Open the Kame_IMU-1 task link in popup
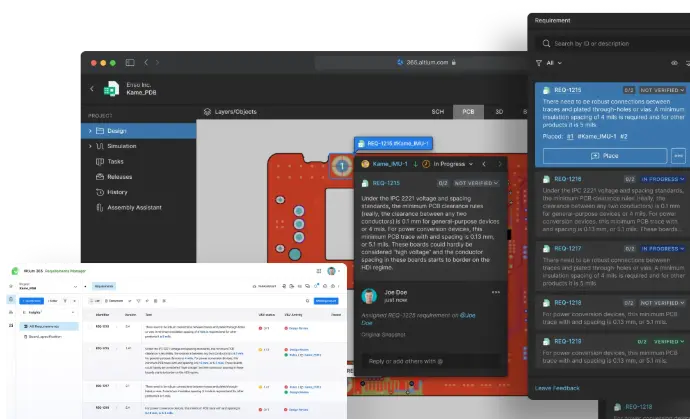This screenshot has height=419, width=690. [390, 164]
